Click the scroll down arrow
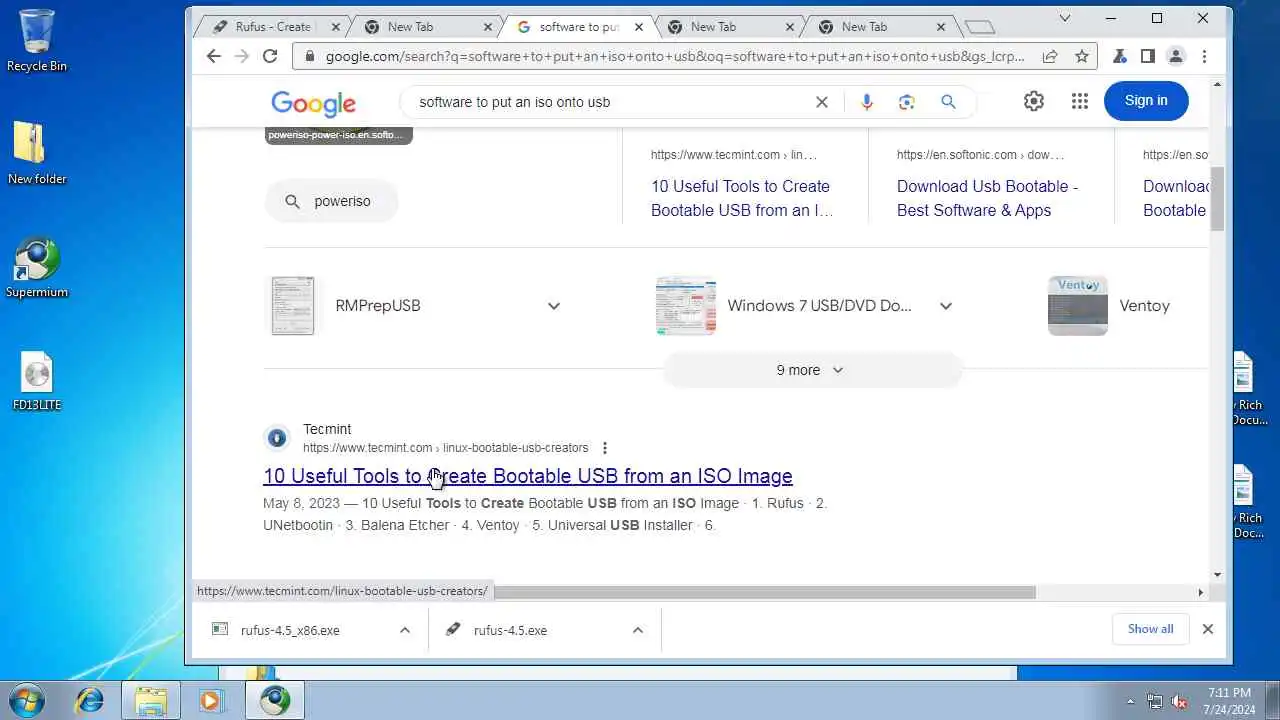This screenshot has height=720, width=1280. tap(1217, 574)
